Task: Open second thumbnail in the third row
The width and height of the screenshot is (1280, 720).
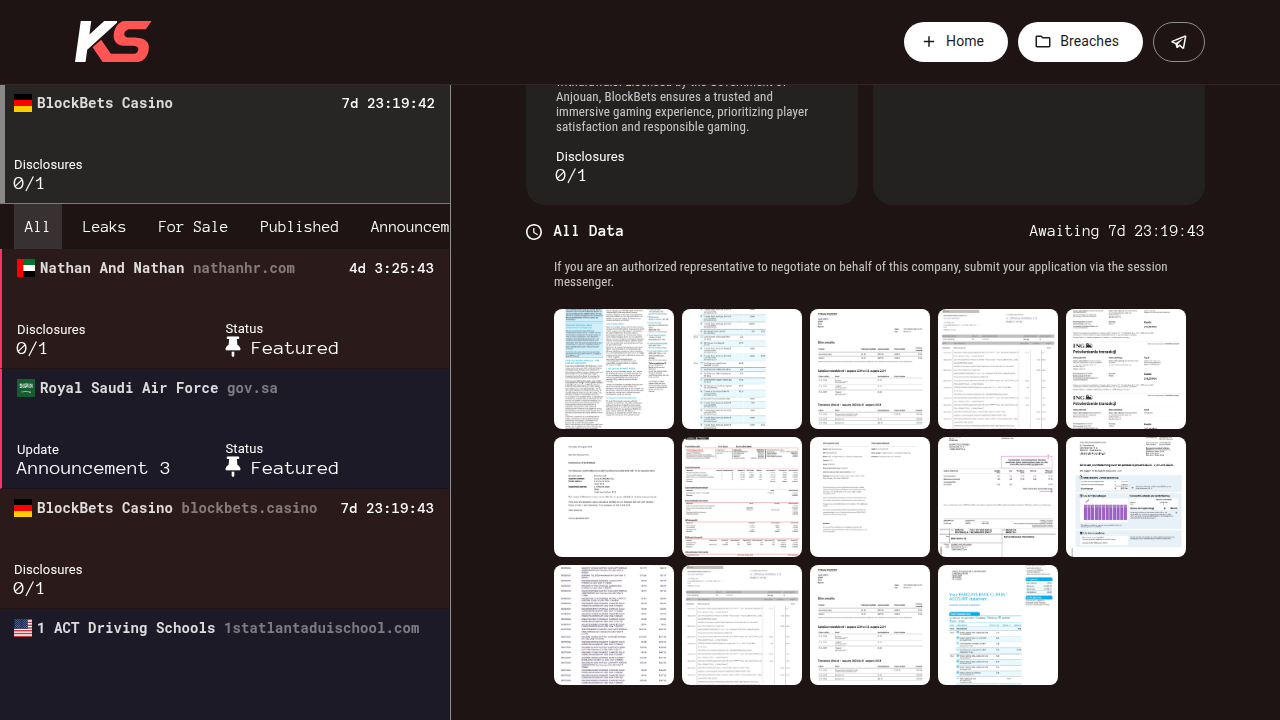Action: tap(742, 625)
